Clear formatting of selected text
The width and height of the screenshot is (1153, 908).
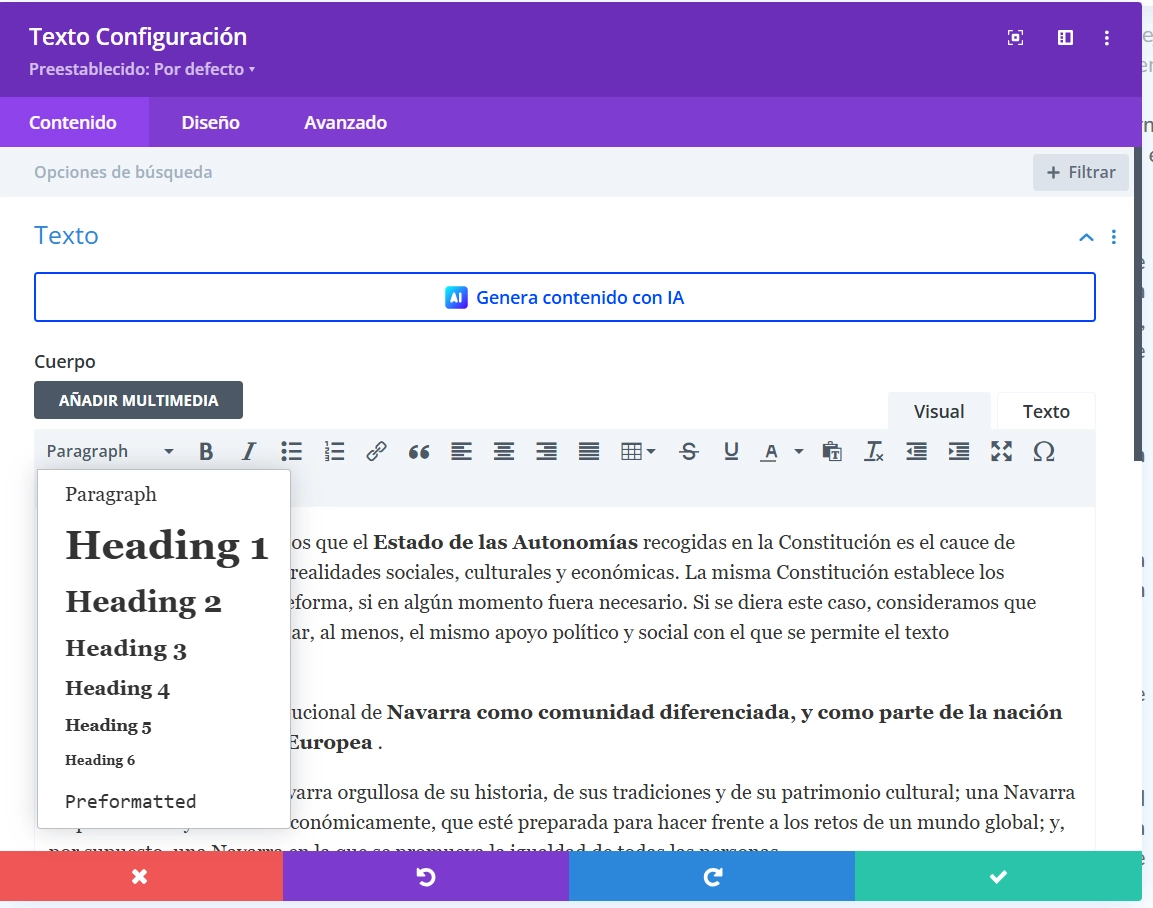874,451
